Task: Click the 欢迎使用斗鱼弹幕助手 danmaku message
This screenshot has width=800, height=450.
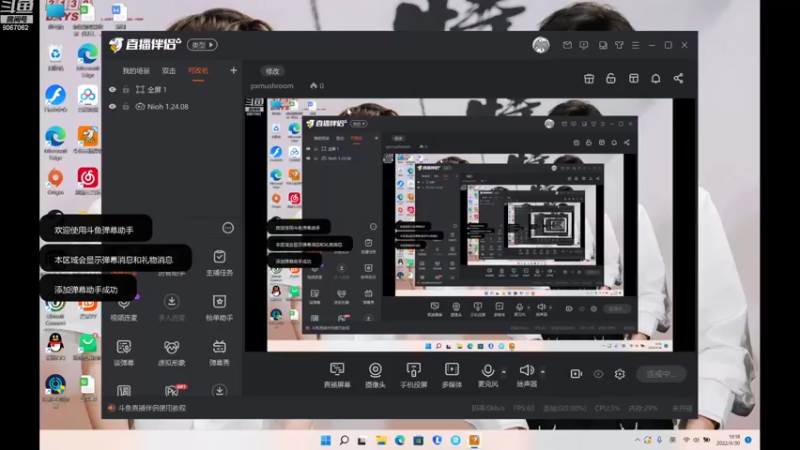Action: click(x=95, y=230)
